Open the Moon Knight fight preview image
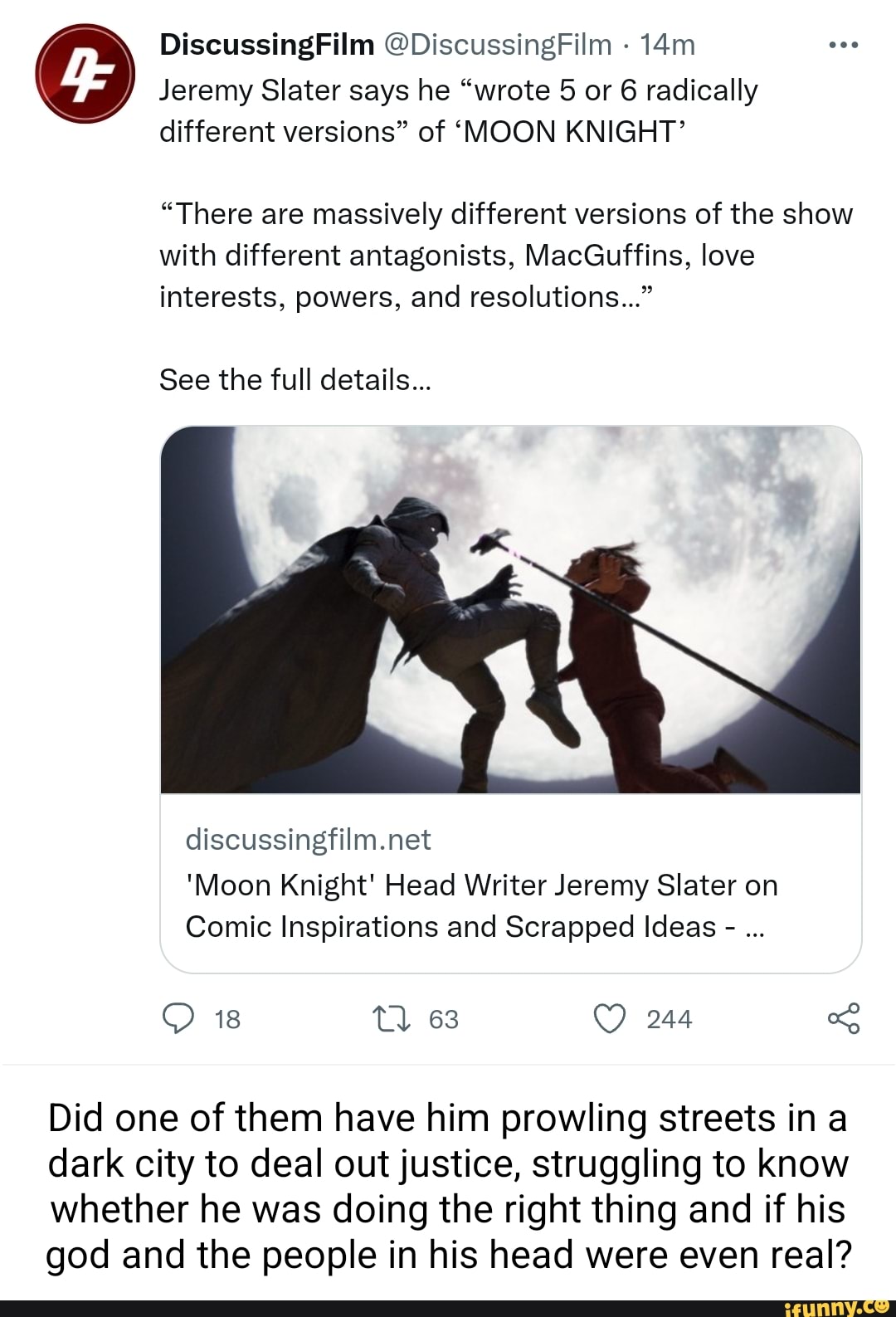 coord(510,610)
